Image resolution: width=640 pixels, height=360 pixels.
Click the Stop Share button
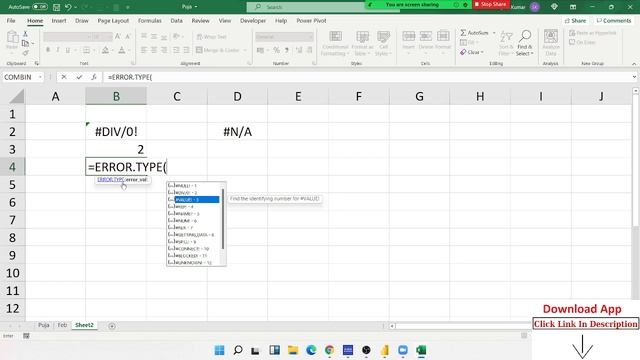click(x=490, y=4)
